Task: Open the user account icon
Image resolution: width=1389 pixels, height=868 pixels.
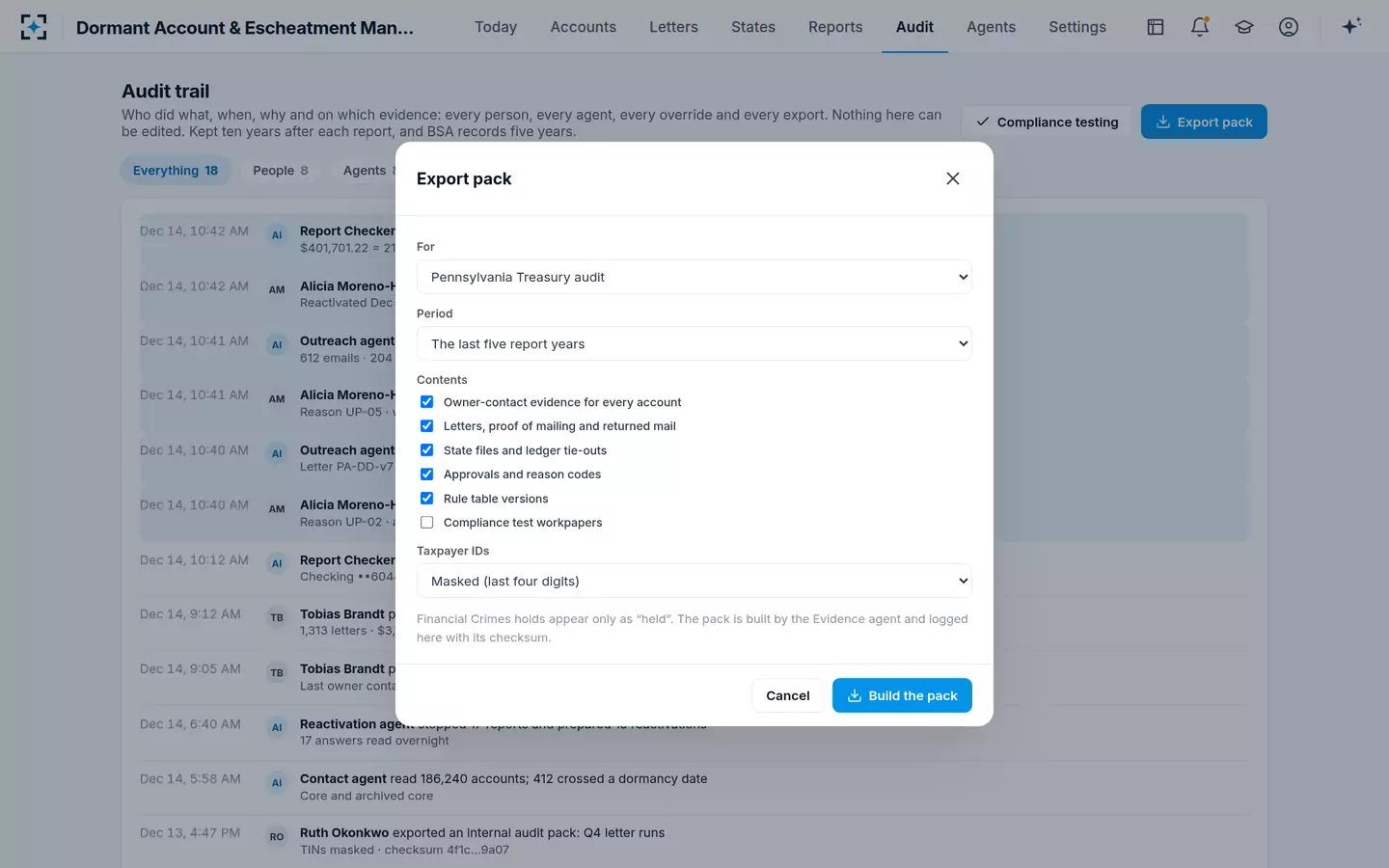Action: coord(1289,27)
